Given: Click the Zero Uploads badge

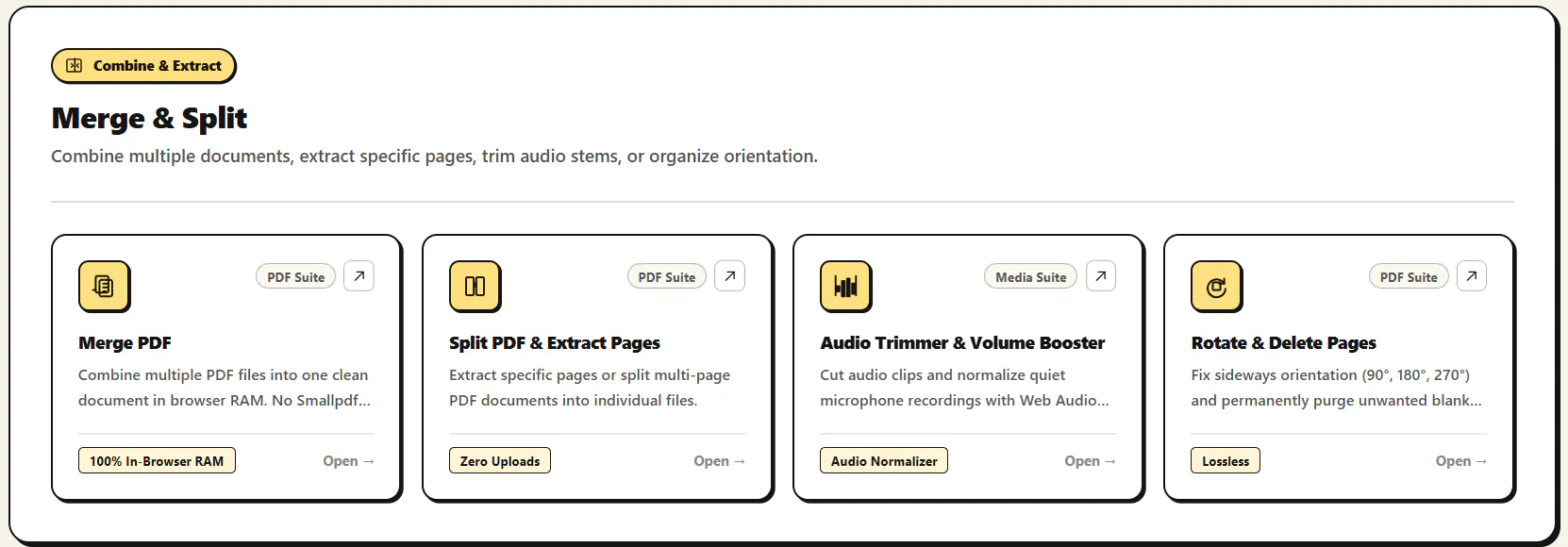Looking at the screenshot, I should point(500,461).
